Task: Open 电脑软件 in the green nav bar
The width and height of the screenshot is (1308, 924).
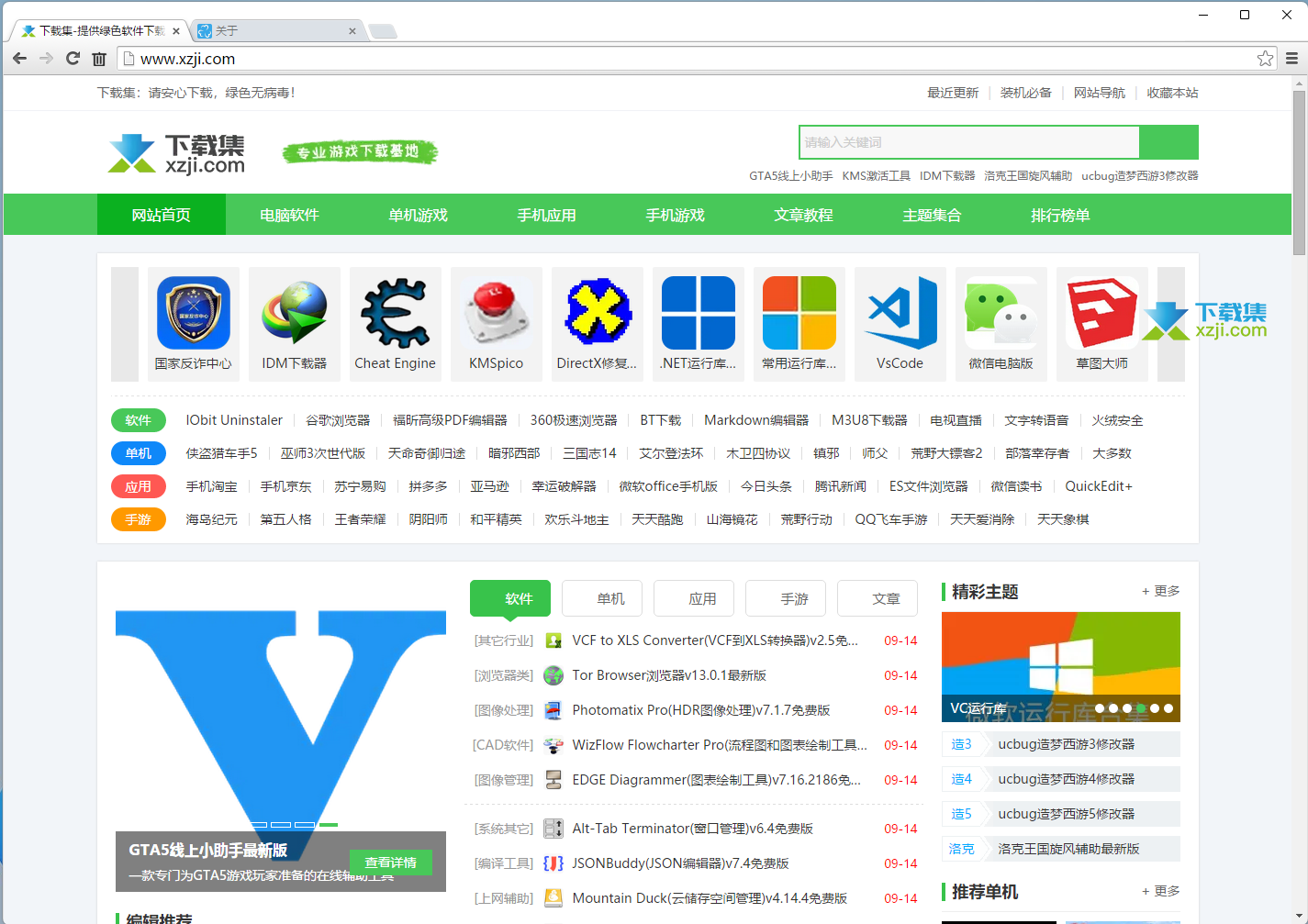Action: pyautogui.click(x=290, y=215)
